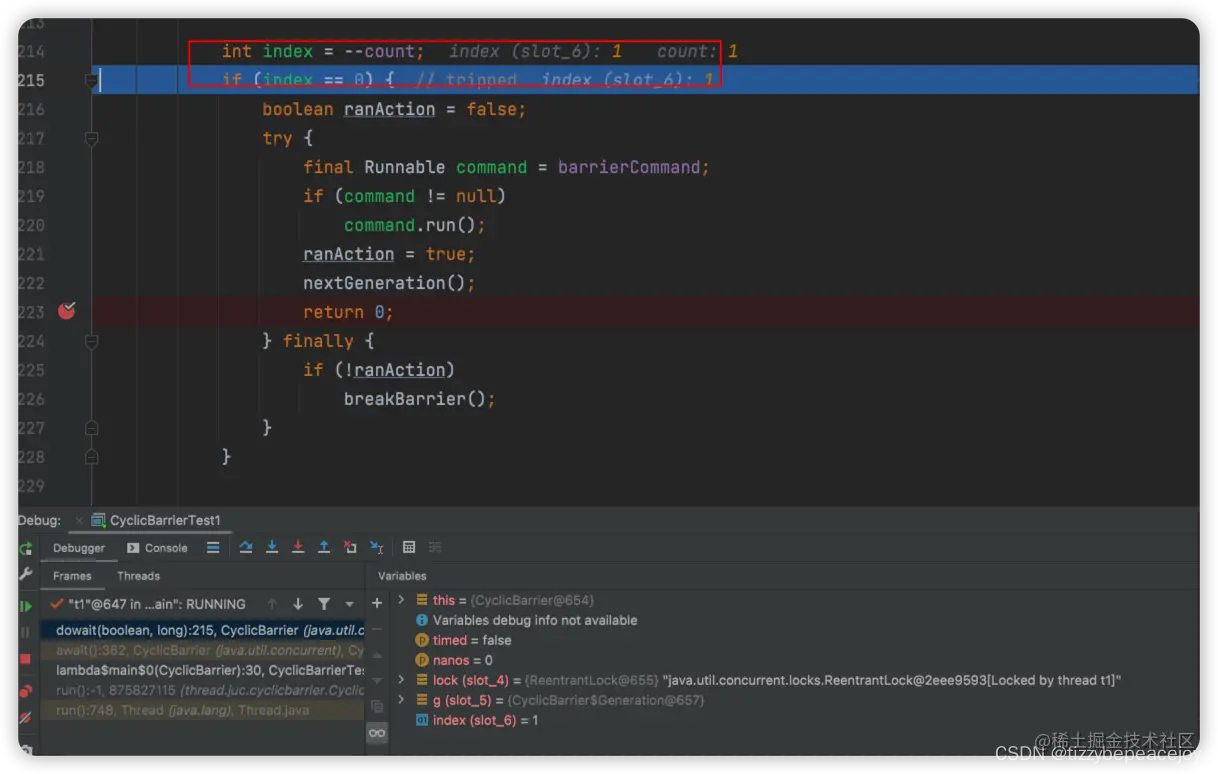This screenshot has width=1218, height=774.
Task: Click the Debug: tool window label
Action: 39,520
